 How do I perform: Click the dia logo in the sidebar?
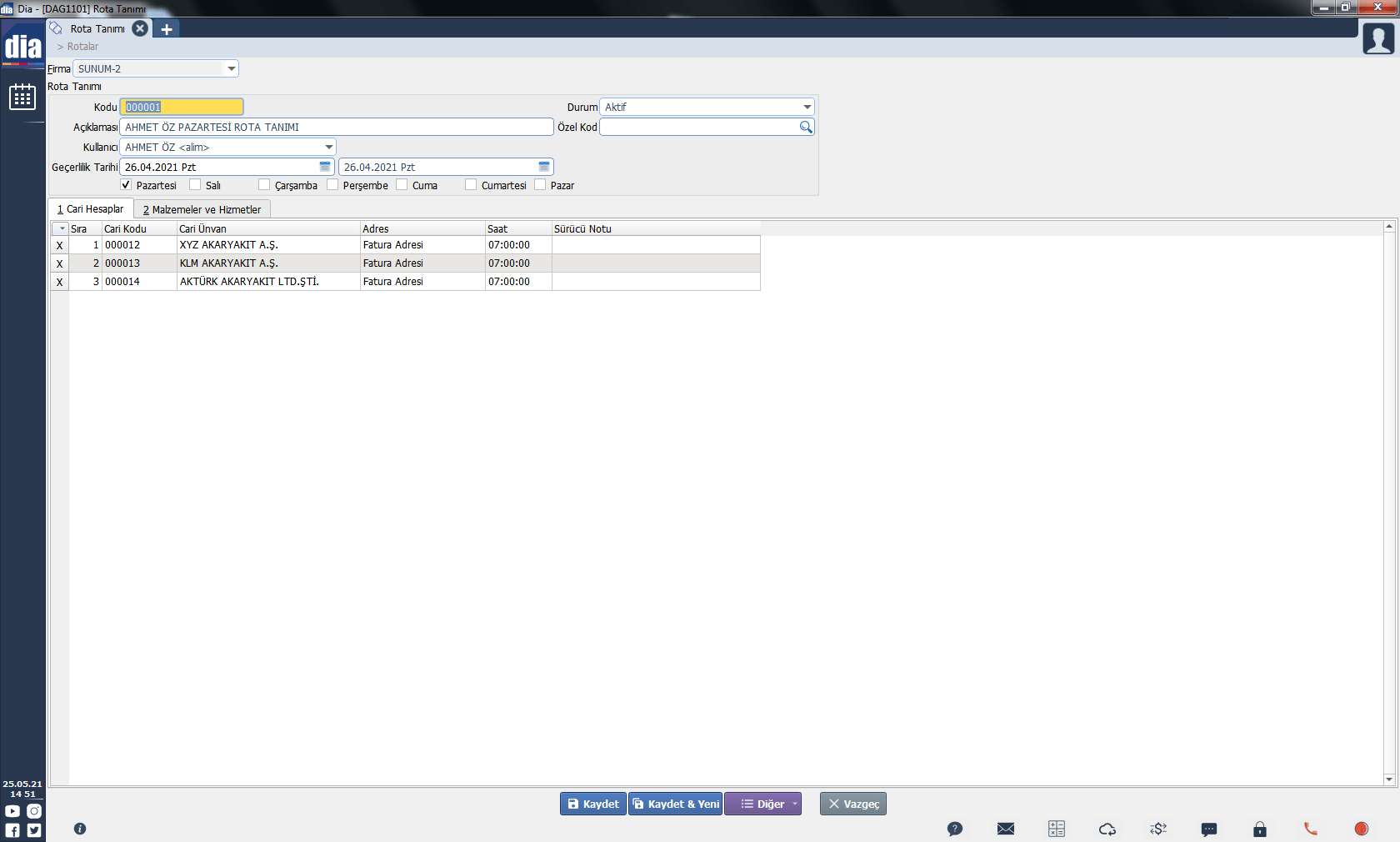pyautogui.click(x=22, y=46)
